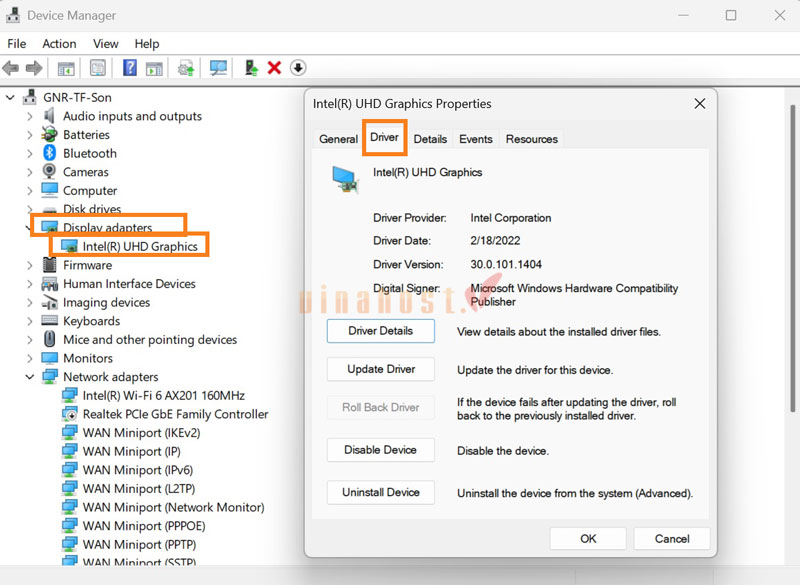
Task: Switch to the Resources tab
Action: (x=532, y=139)
